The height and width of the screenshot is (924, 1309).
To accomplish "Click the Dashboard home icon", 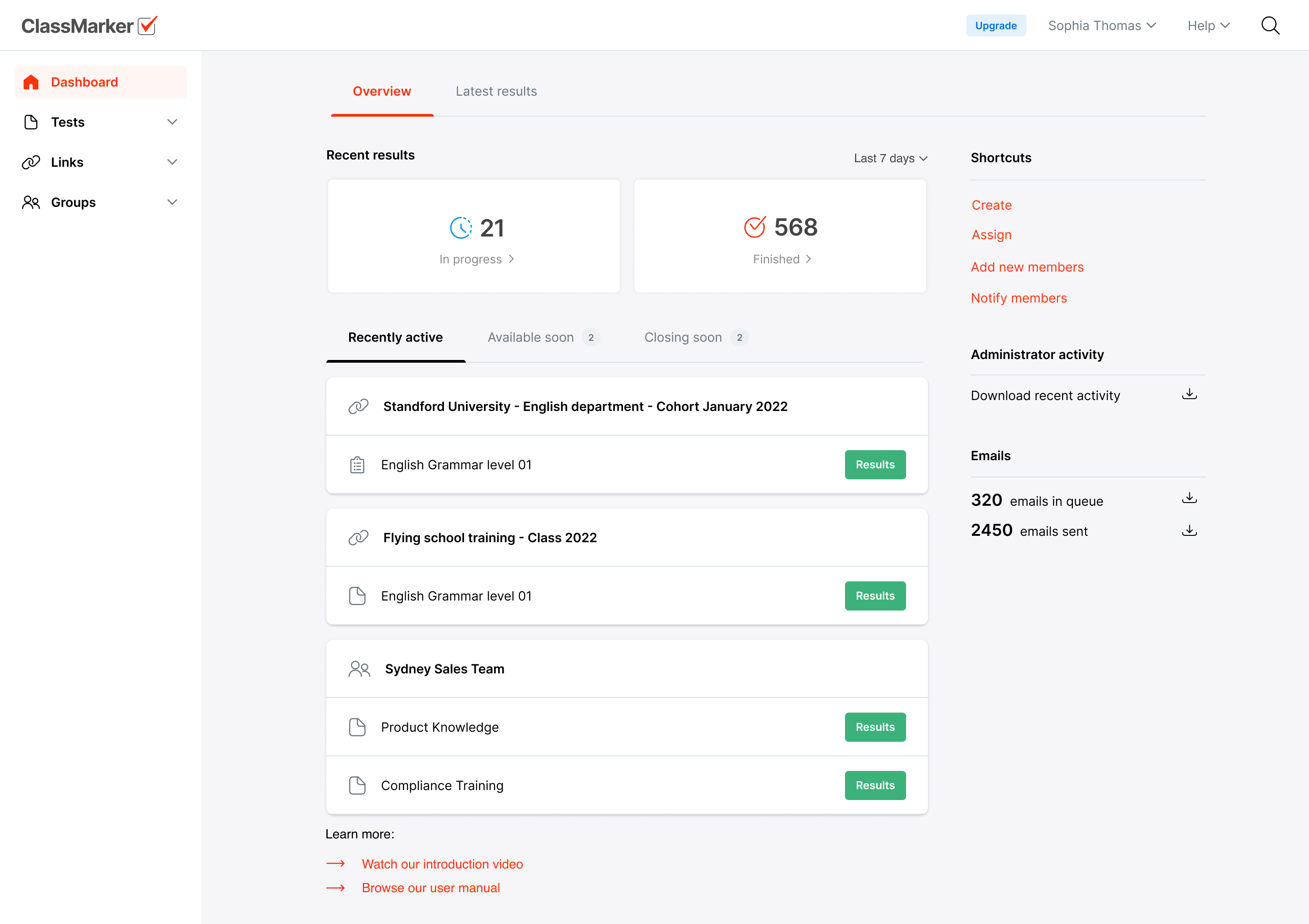I will coord(31,82).
